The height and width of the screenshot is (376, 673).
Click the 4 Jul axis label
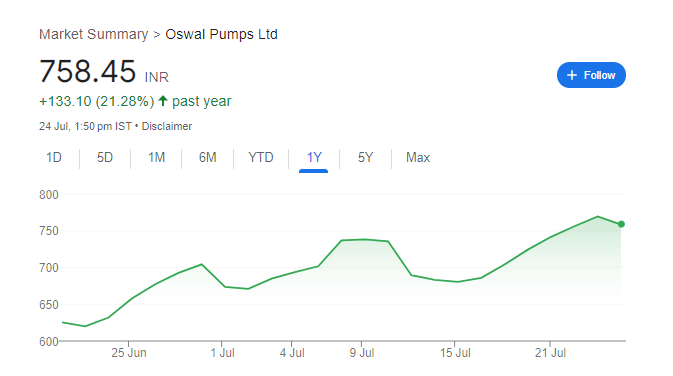292,353
